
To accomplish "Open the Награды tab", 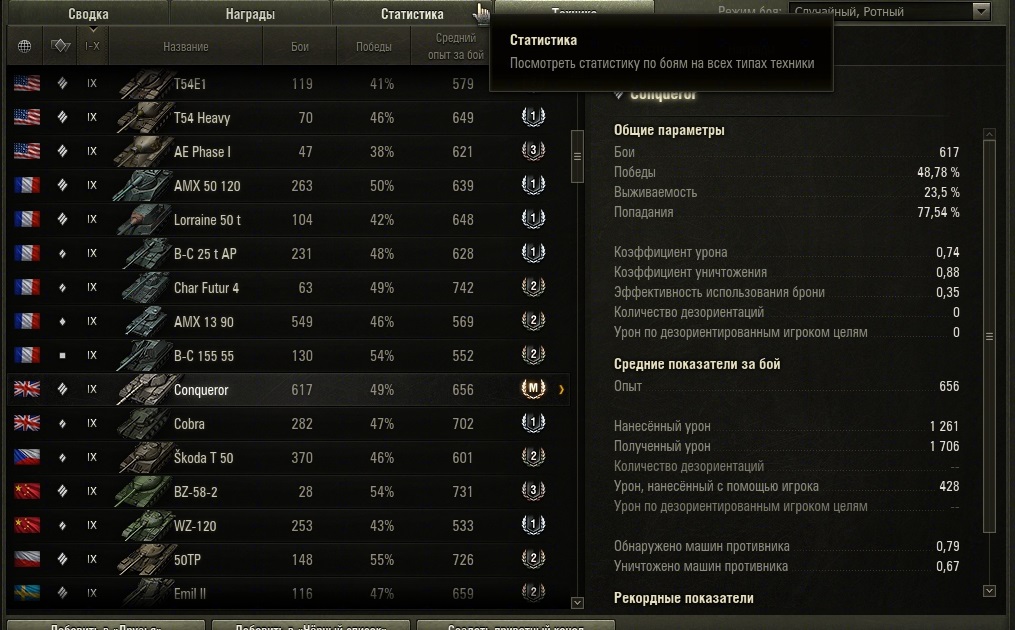I will 250,14.
